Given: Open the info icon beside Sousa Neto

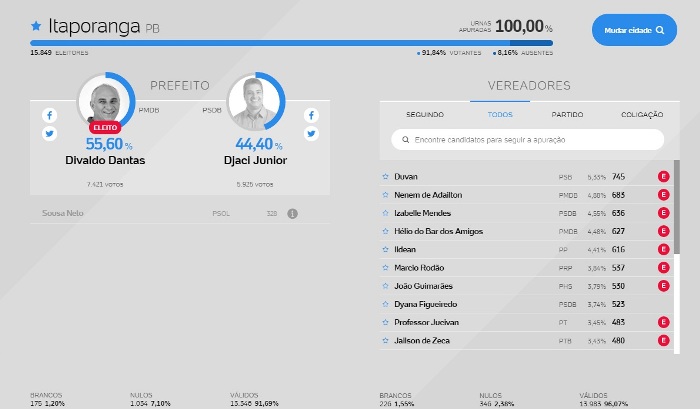Looking at the screenshot, I should [292, 213].
